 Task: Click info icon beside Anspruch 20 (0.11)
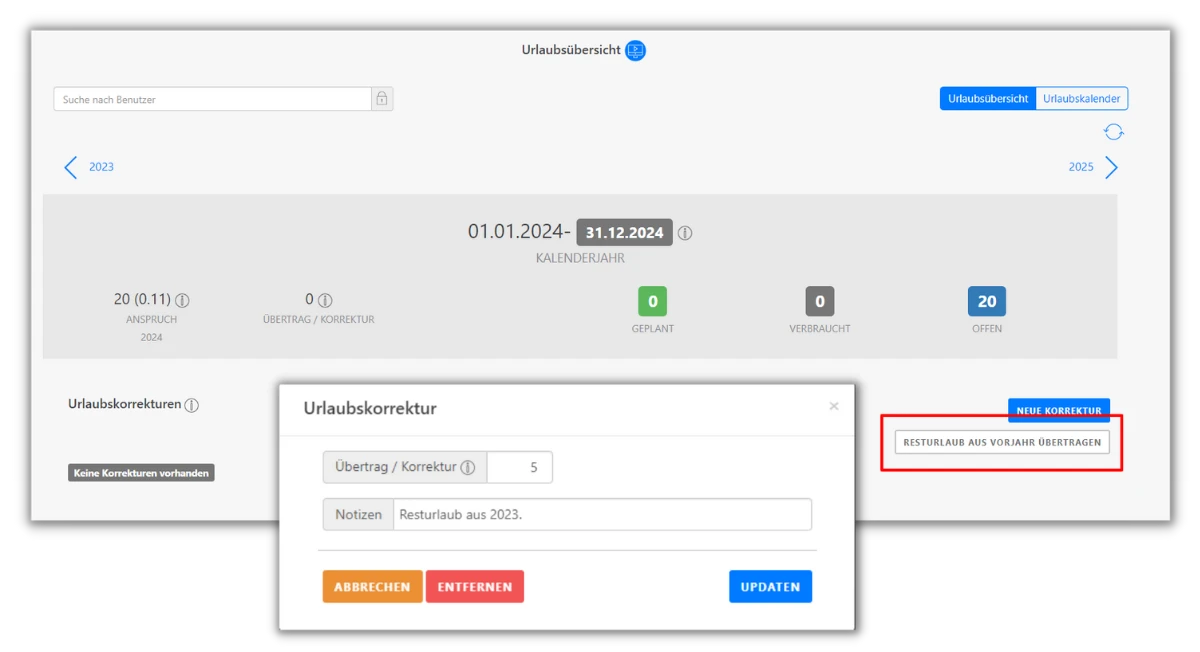click(183, 300)
